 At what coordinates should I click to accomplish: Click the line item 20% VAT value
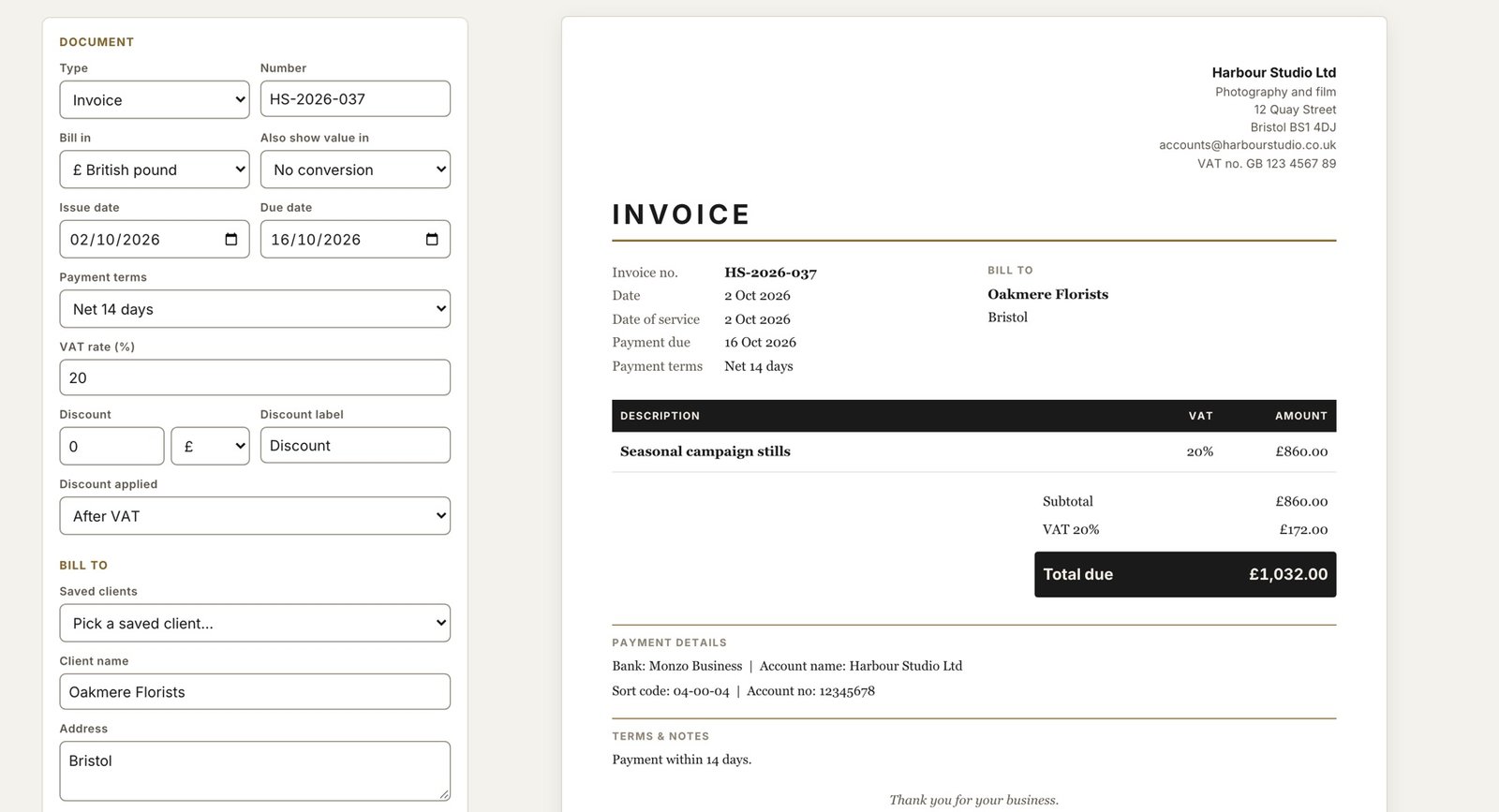(x=1200, y=451)
